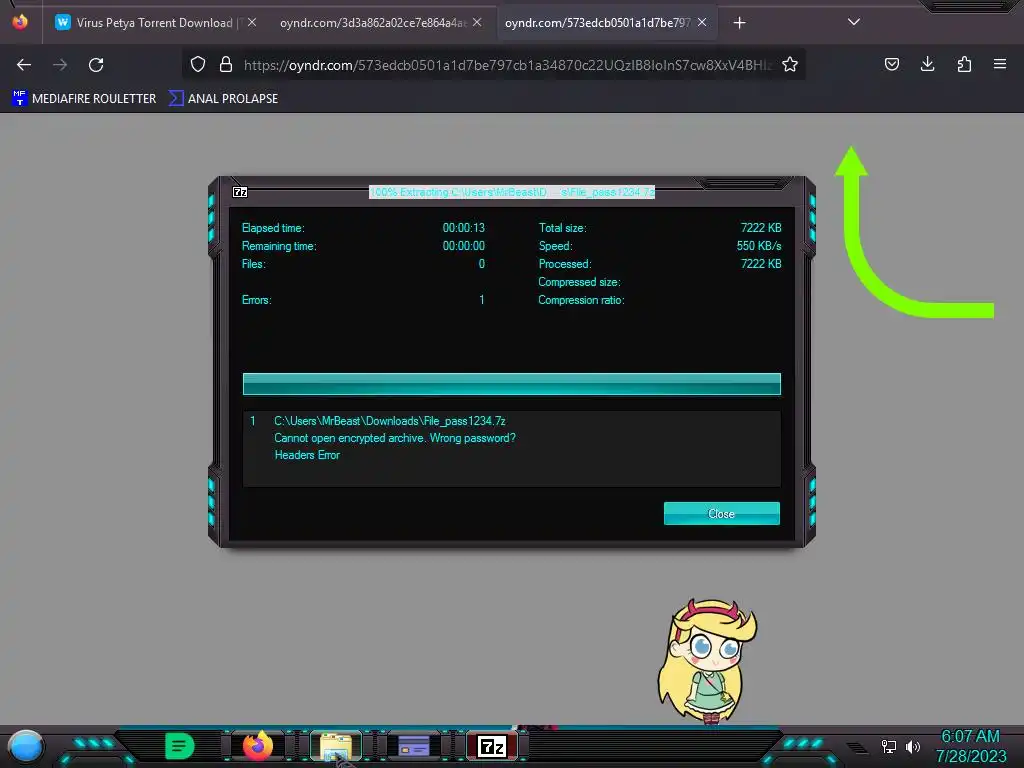This screenshot has height=768, width=1024.
Task: Bookmark this page with the star icon
Action: point(790,64)
